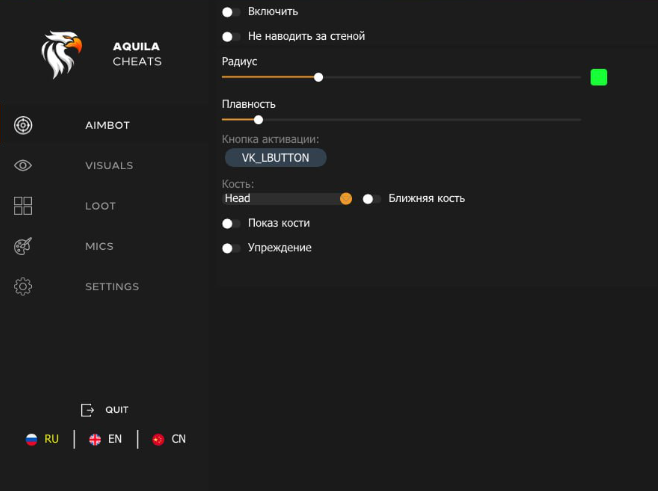
Task: Toggle the Ближняя кость switch
Action: 372,199
